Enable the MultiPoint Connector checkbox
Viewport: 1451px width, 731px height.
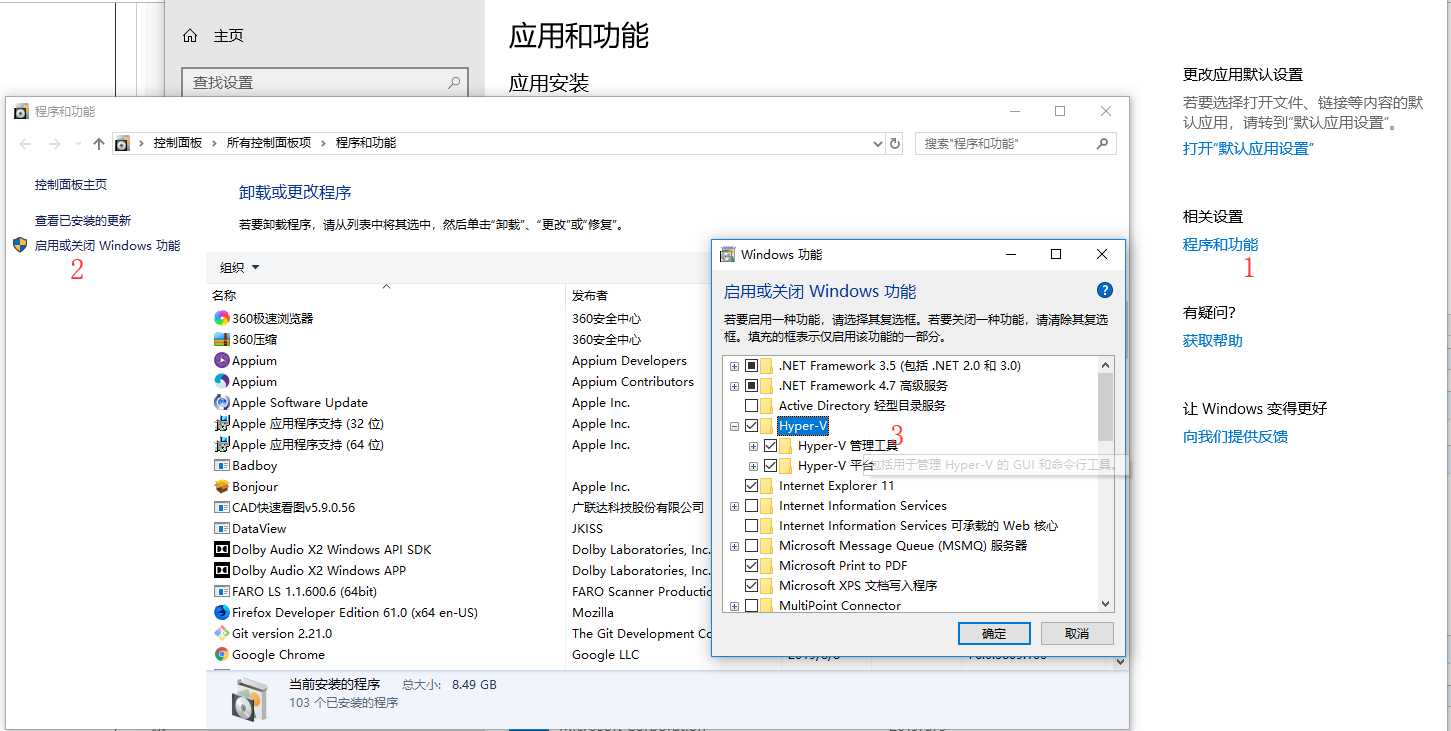tap(751, 605)
